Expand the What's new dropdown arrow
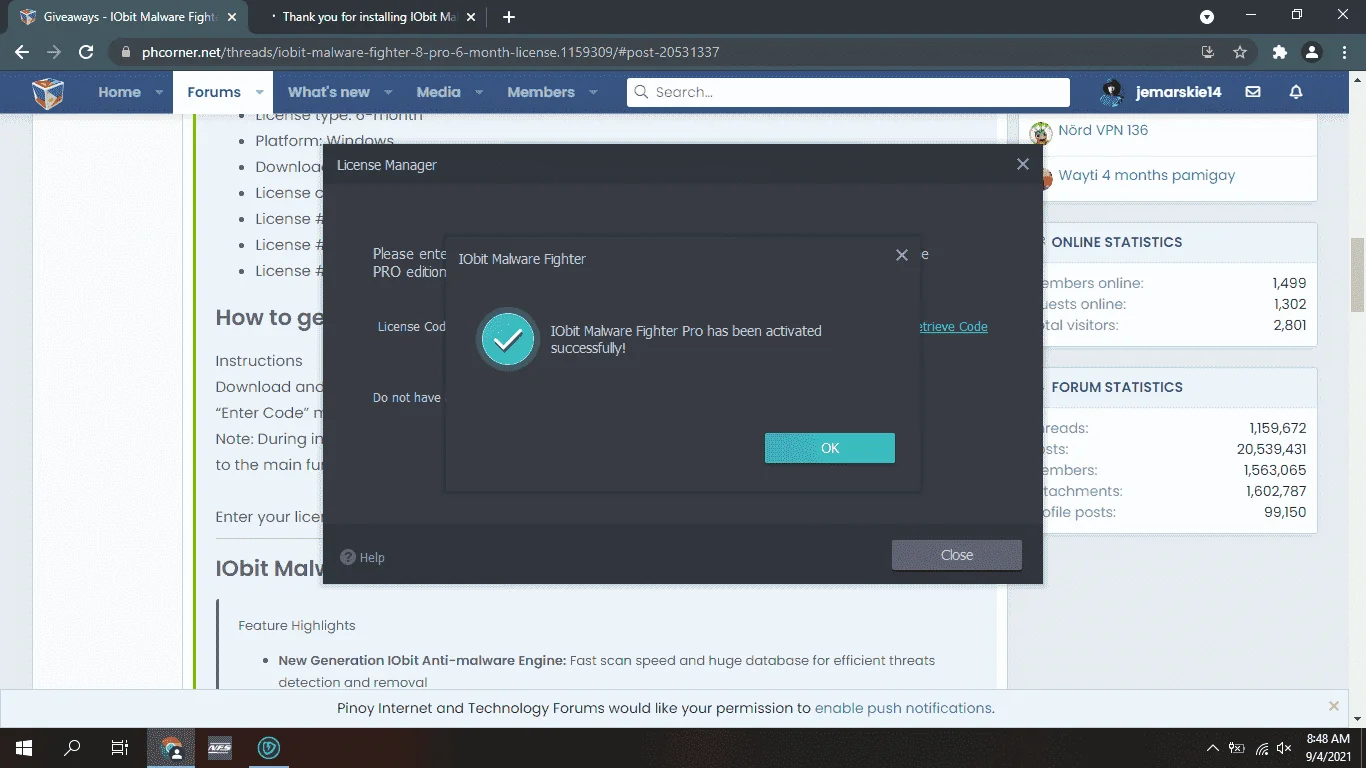Image resolution: width=1366 pixels, height=768 pixels. coord(389,92)
